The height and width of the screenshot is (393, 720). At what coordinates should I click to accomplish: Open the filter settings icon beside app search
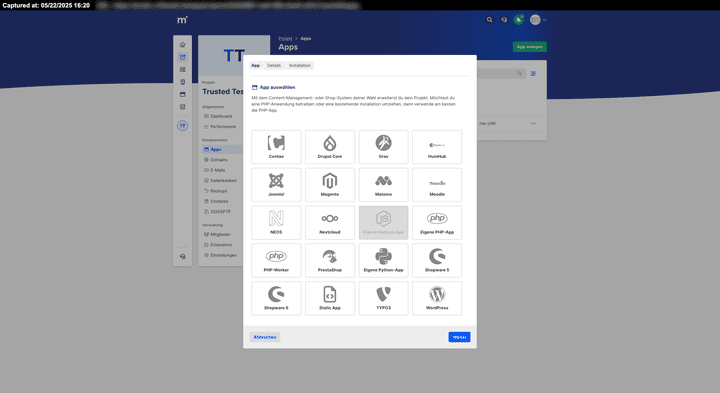coord(533,73)
